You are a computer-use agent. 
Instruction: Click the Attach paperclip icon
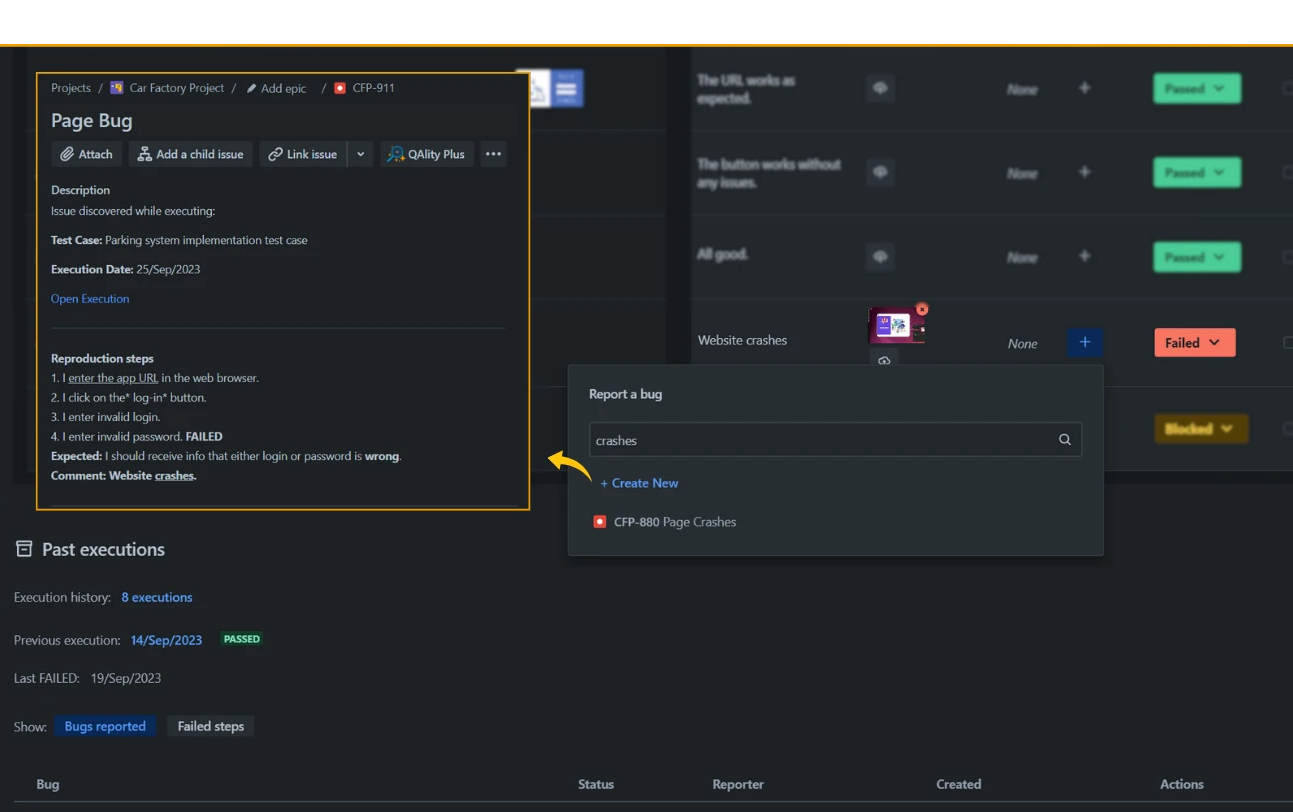tap(67, 153)
